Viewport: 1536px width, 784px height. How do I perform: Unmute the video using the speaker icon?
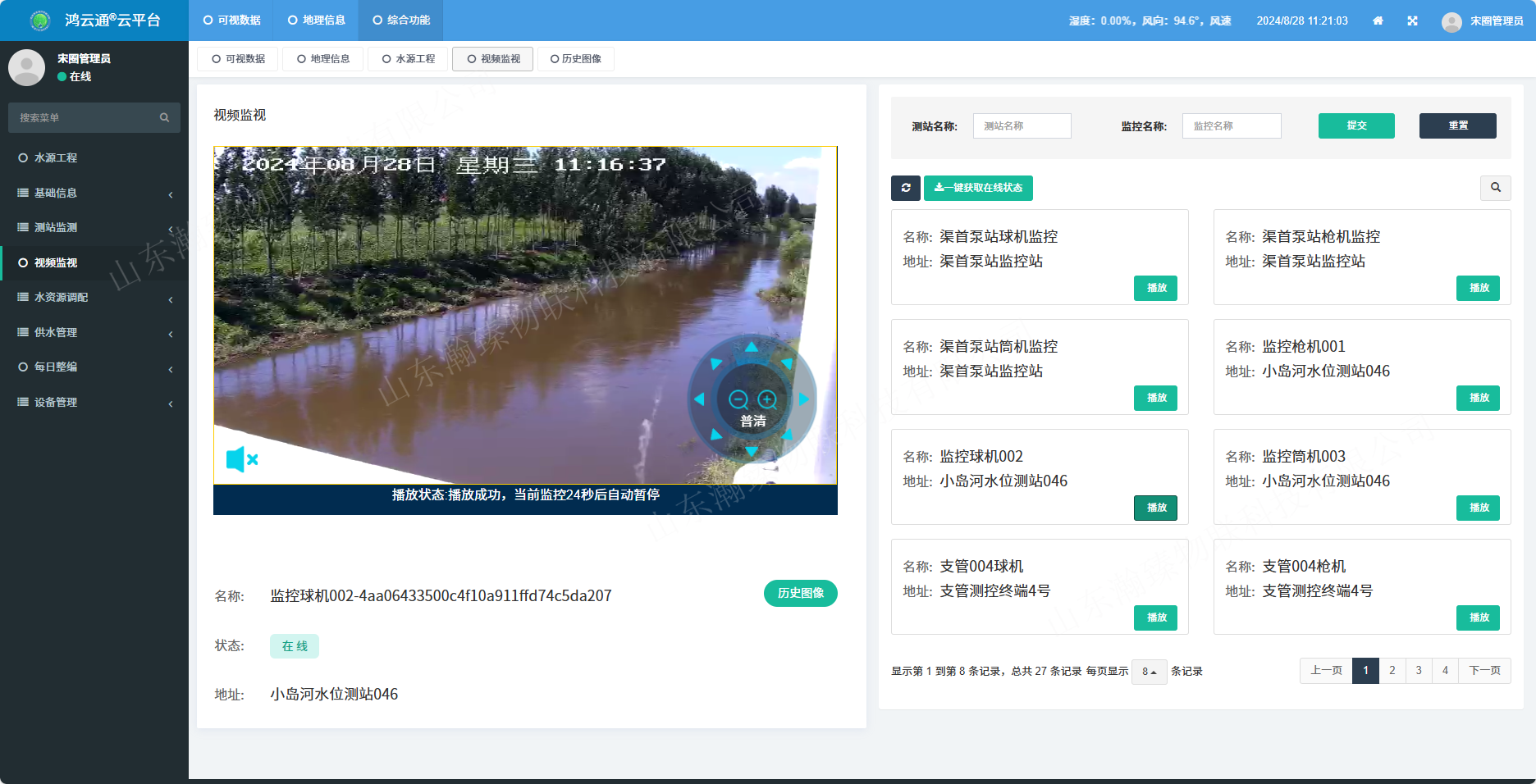pyautogui.click(x=241, y=459)
